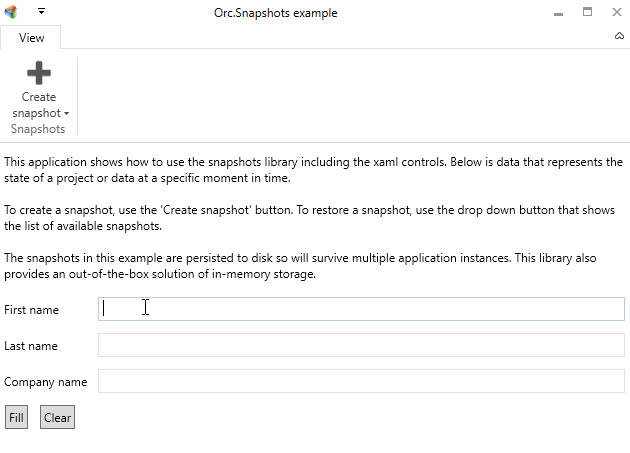Screen dimensions: 630x453
Task: Expand the quick access toolbar customize arrow
Action: click(x=41, y=11)
